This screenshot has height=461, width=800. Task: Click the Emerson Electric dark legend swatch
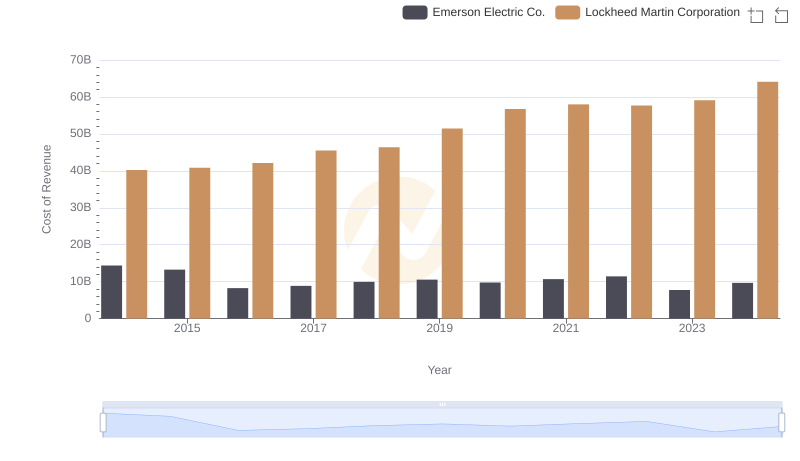(x=415, y=12)
